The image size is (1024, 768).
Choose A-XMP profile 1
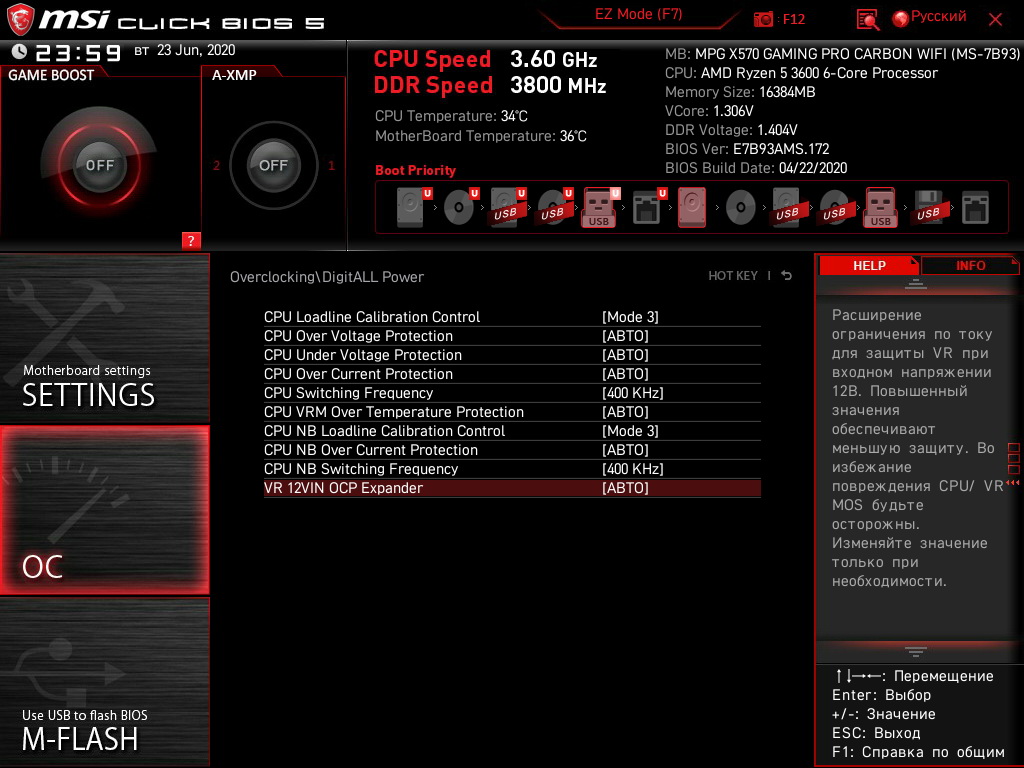click(x=331, y=165)
